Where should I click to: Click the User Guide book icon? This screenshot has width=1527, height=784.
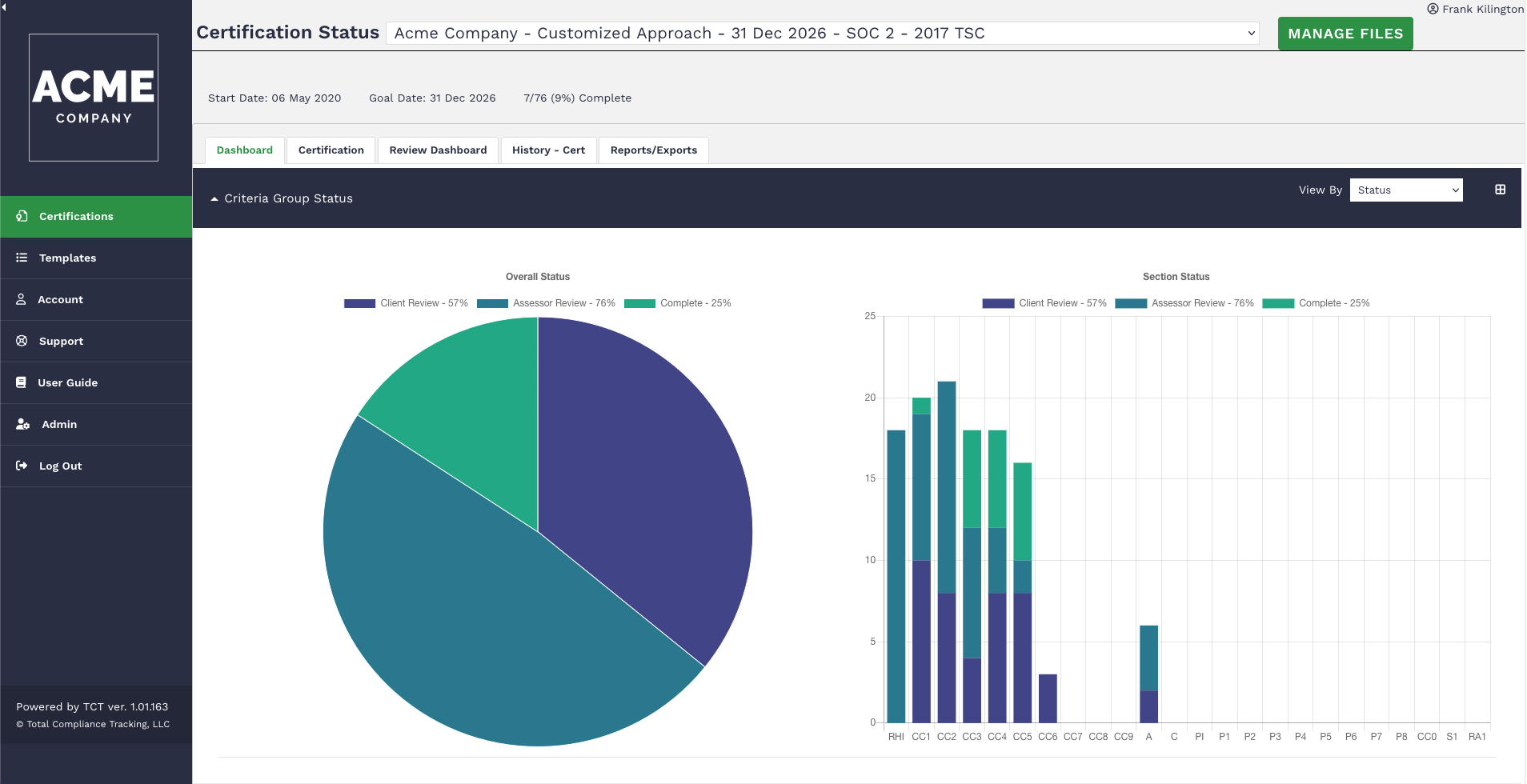click(x=22, y=382)
